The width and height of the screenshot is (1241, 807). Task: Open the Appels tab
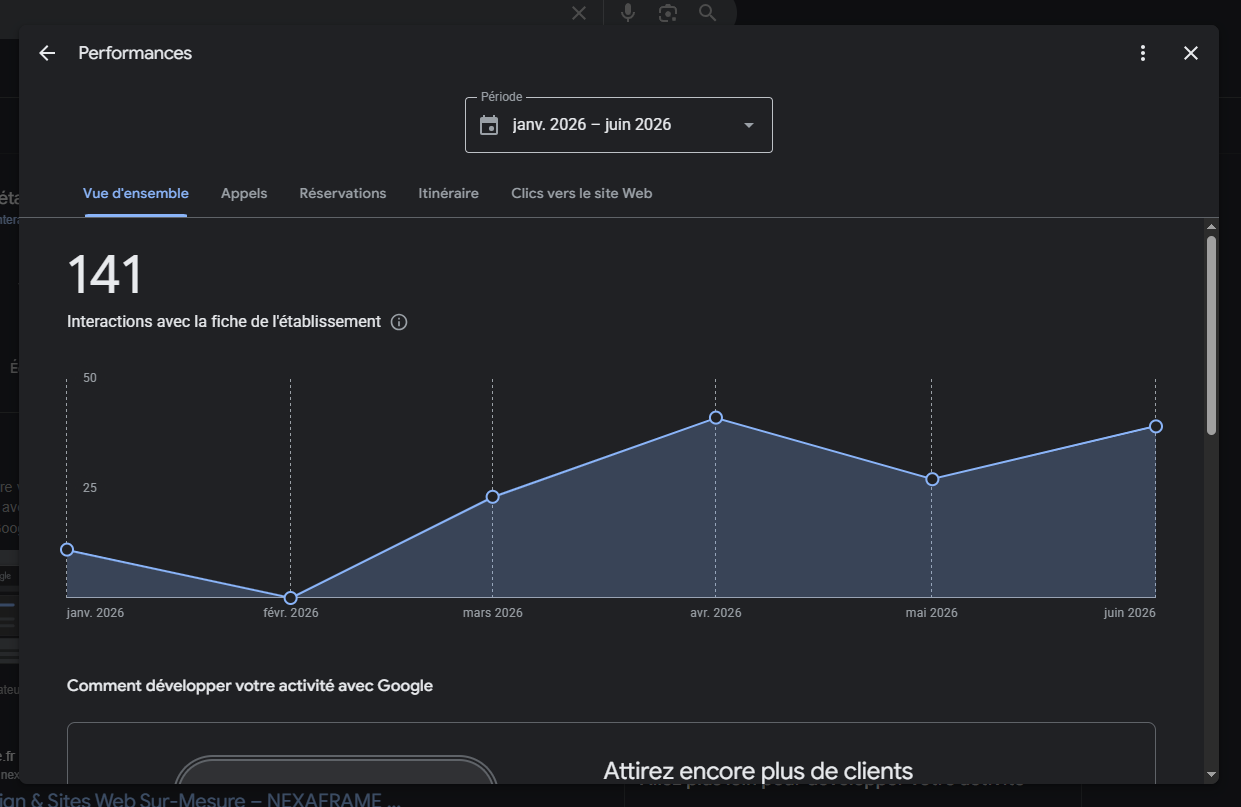(x=244, y=193)
